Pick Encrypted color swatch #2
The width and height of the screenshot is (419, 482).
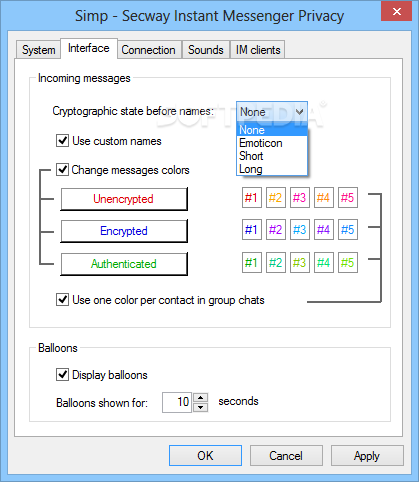pos(276,230)
